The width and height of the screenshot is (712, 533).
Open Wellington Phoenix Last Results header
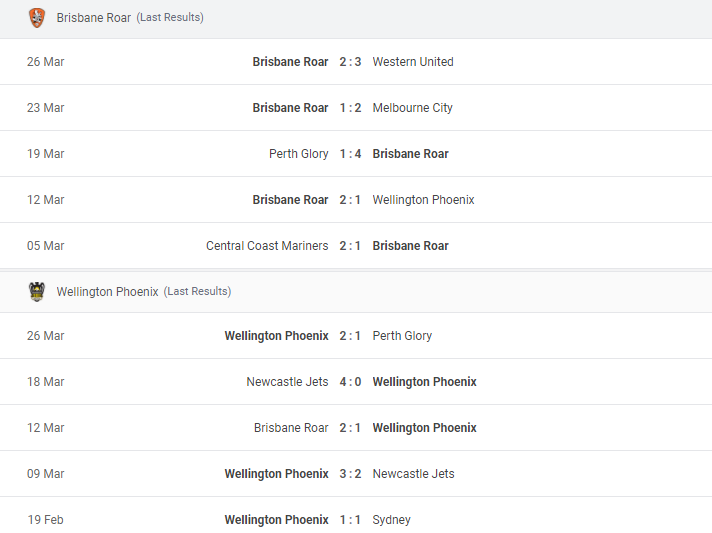click(x=356, y=291)
